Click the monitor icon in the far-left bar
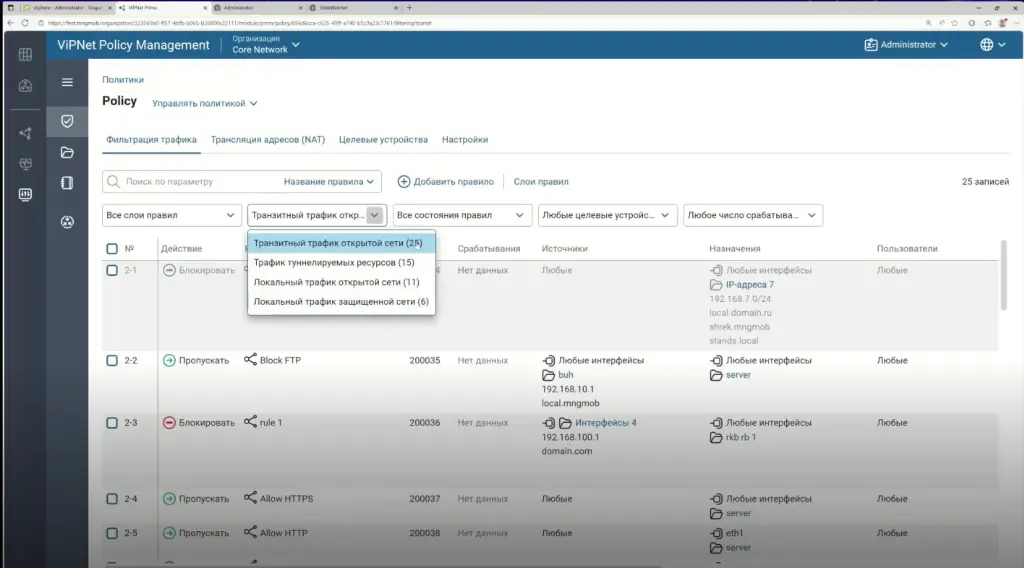This screenshot has height=568, width=1024. [25, 195]
